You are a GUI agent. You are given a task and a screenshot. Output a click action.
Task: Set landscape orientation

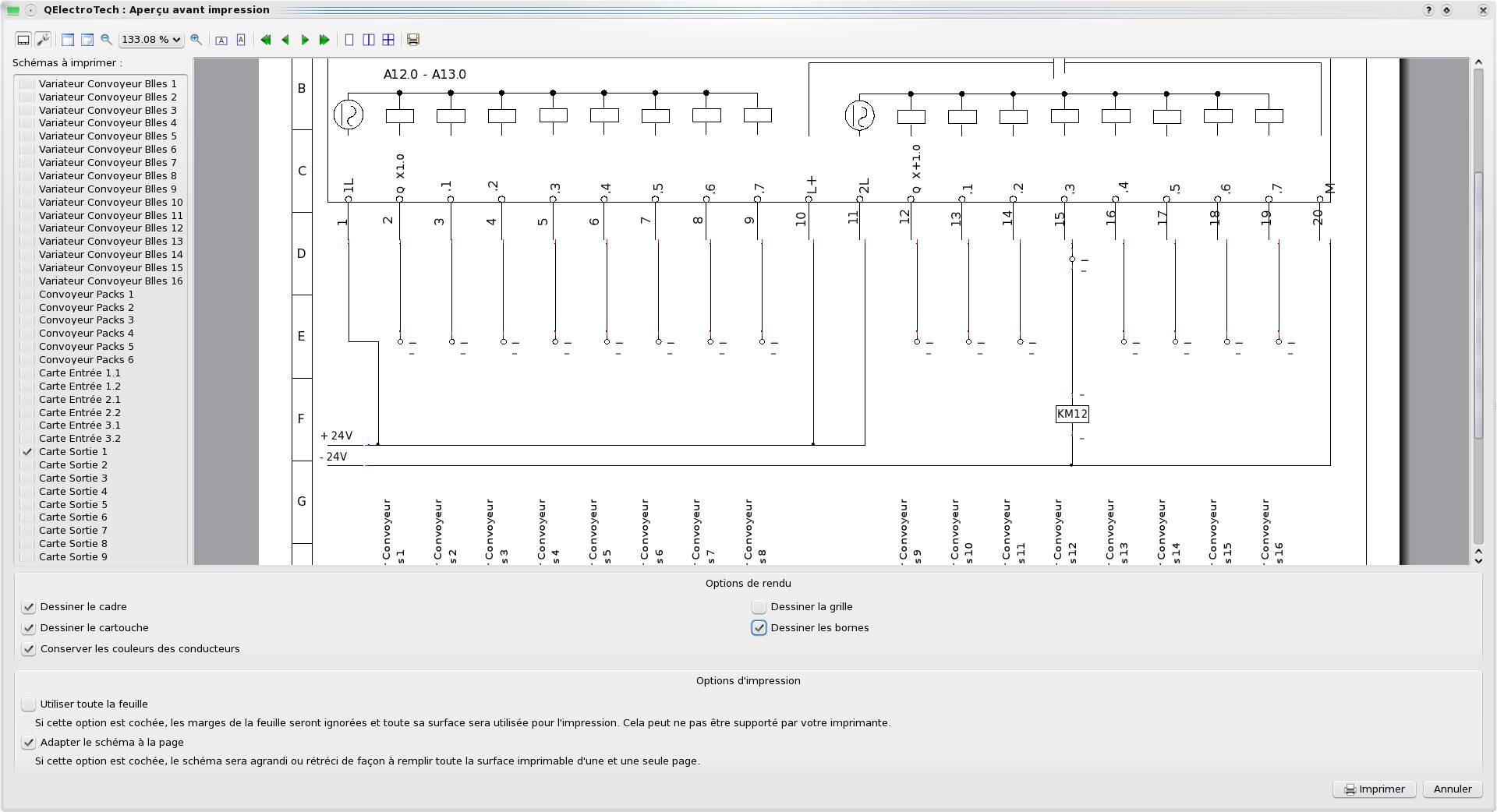pos(221,40)
